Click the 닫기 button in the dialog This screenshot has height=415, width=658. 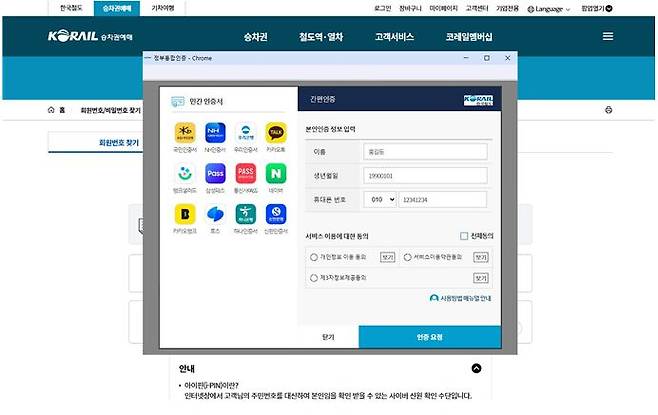coord(328,337)
